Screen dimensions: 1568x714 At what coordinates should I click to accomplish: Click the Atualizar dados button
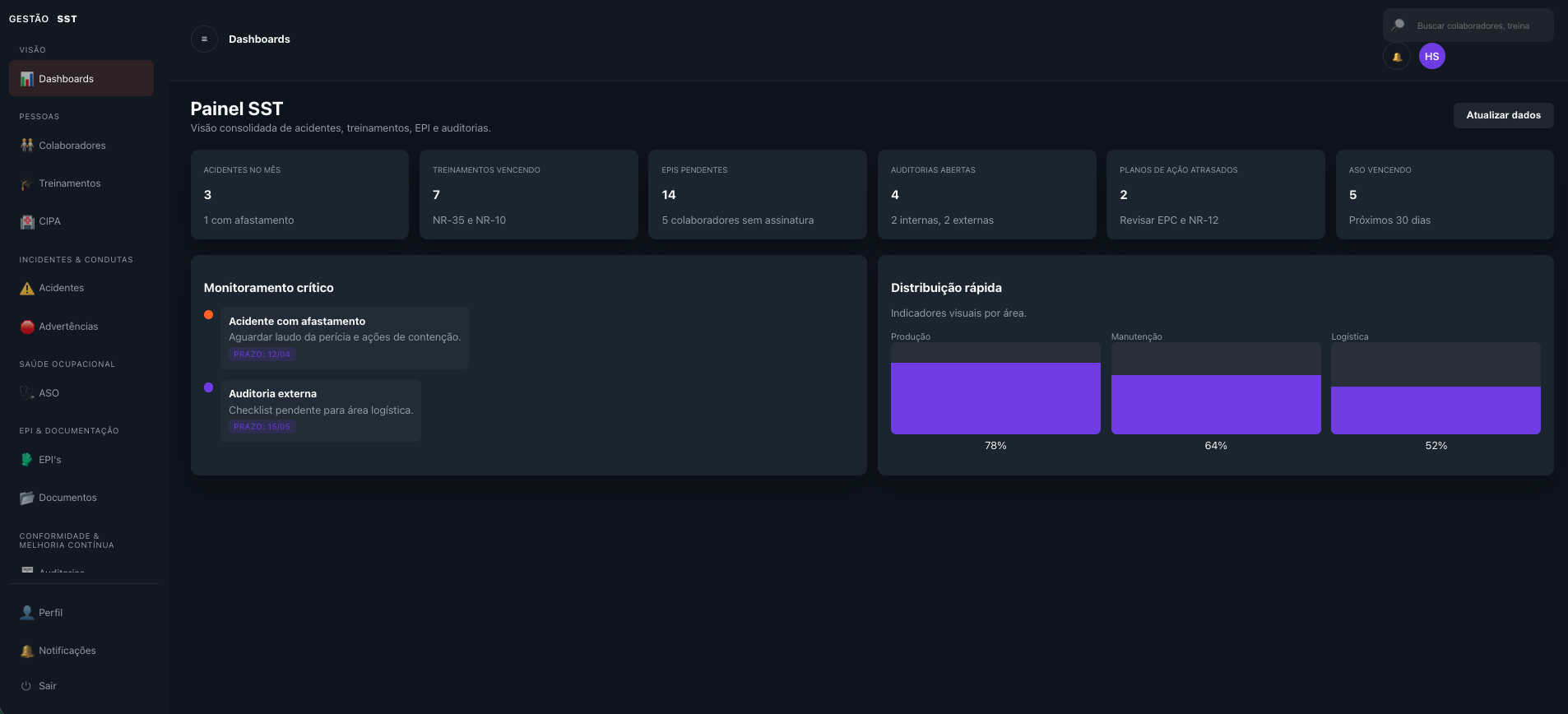coord(1503,115)
